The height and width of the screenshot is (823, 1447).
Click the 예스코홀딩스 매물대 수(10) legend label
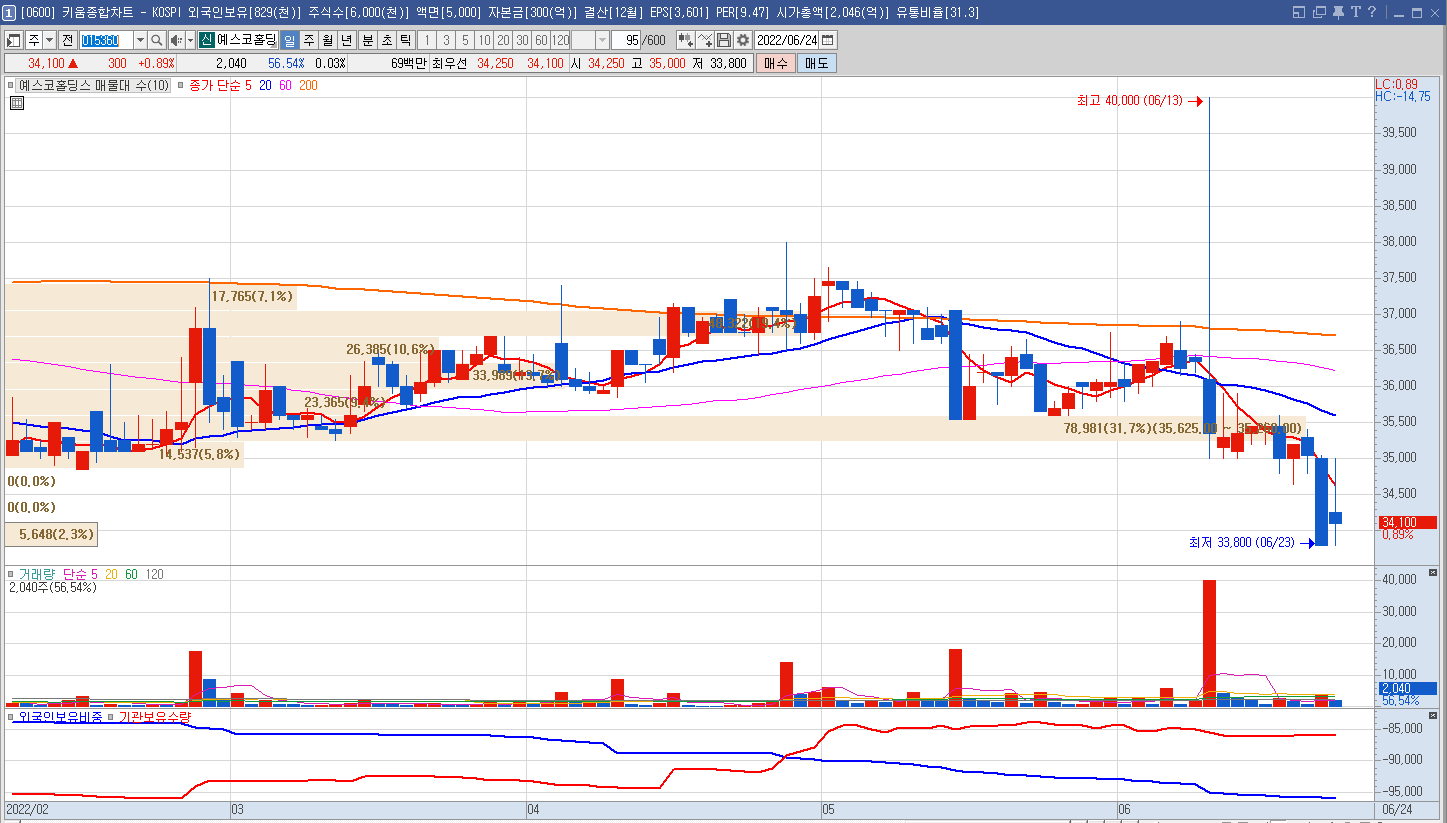pyautogui.click(x=95, y=86)
